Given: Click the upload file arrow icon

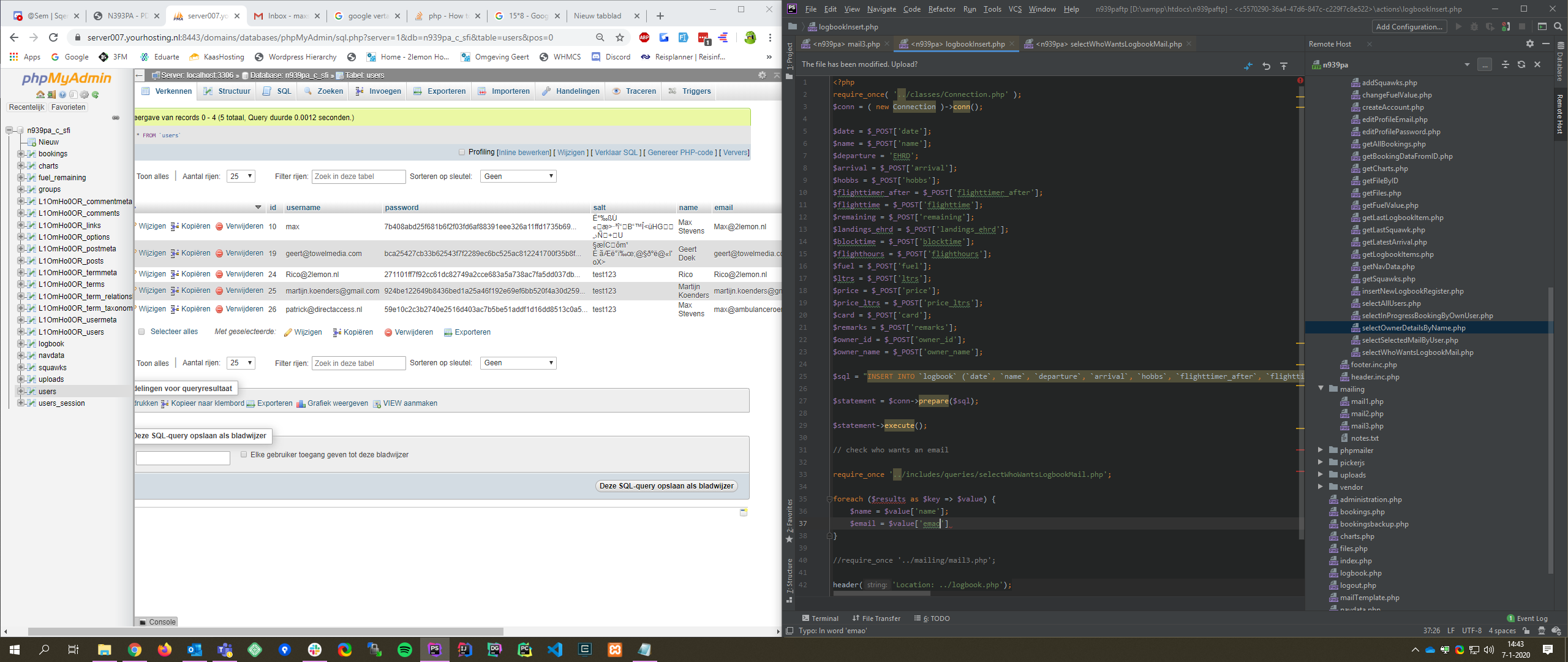Looking at the screenshot, I should 1284,66.
